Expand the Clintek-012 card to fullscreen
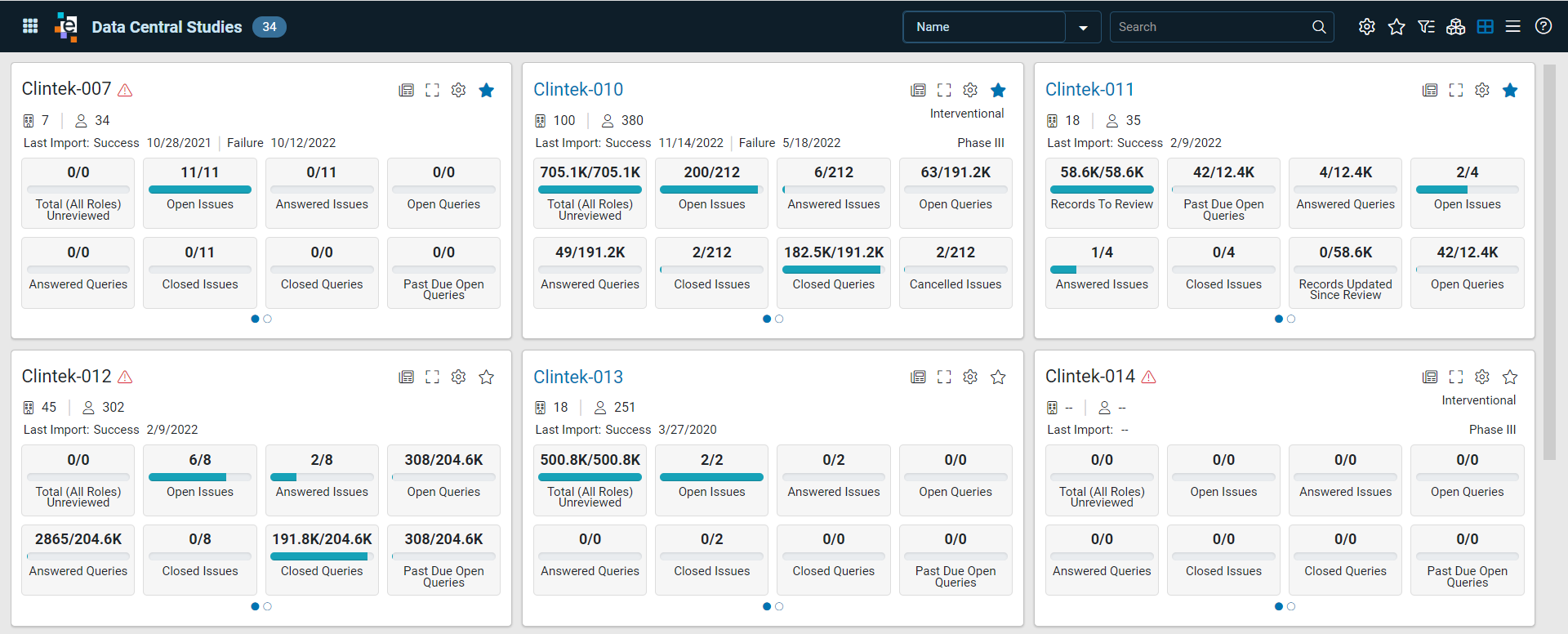The image size is (1568, 634). pyautogui.click(x=432, y=377)
